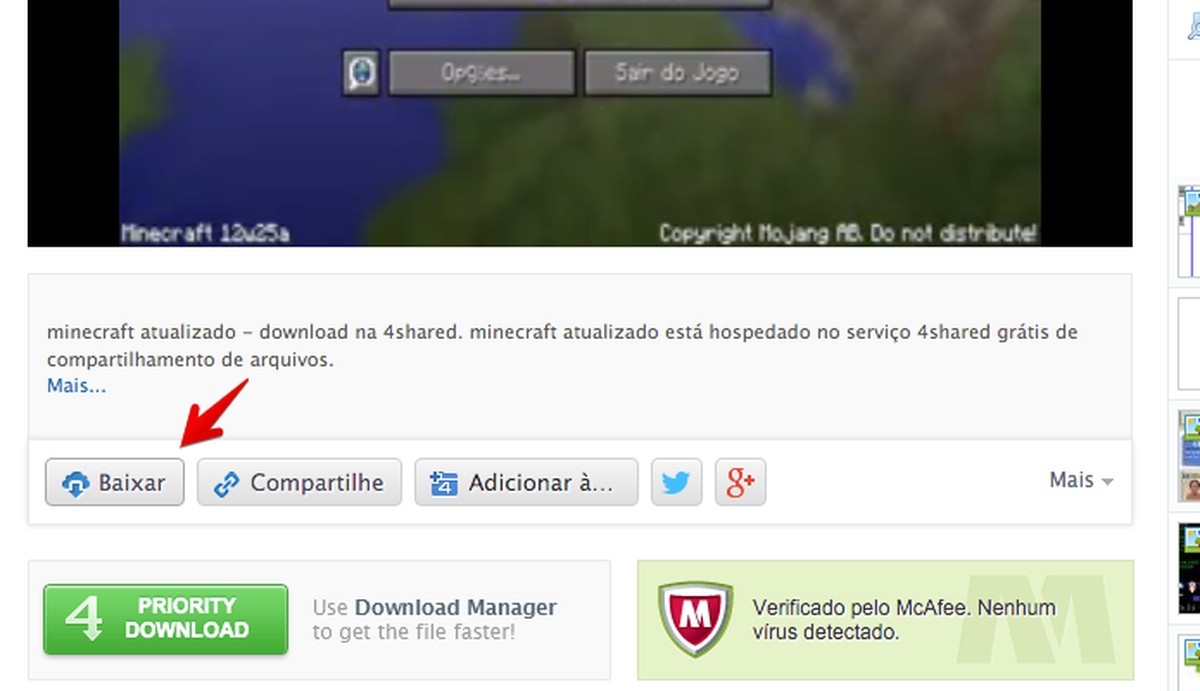Expand the Mais dropdown beside social buttons

click(1081, 481)
